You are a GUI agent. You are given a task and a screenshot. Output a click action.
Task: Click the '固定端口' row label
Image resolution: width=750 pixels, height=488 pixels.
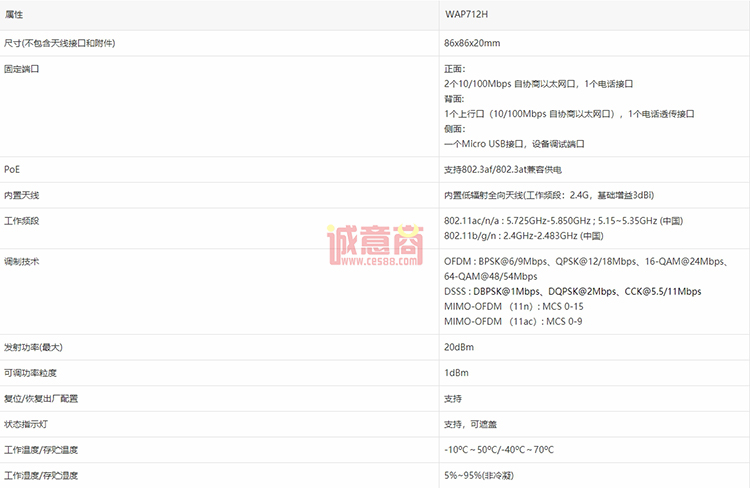point(22,69)
